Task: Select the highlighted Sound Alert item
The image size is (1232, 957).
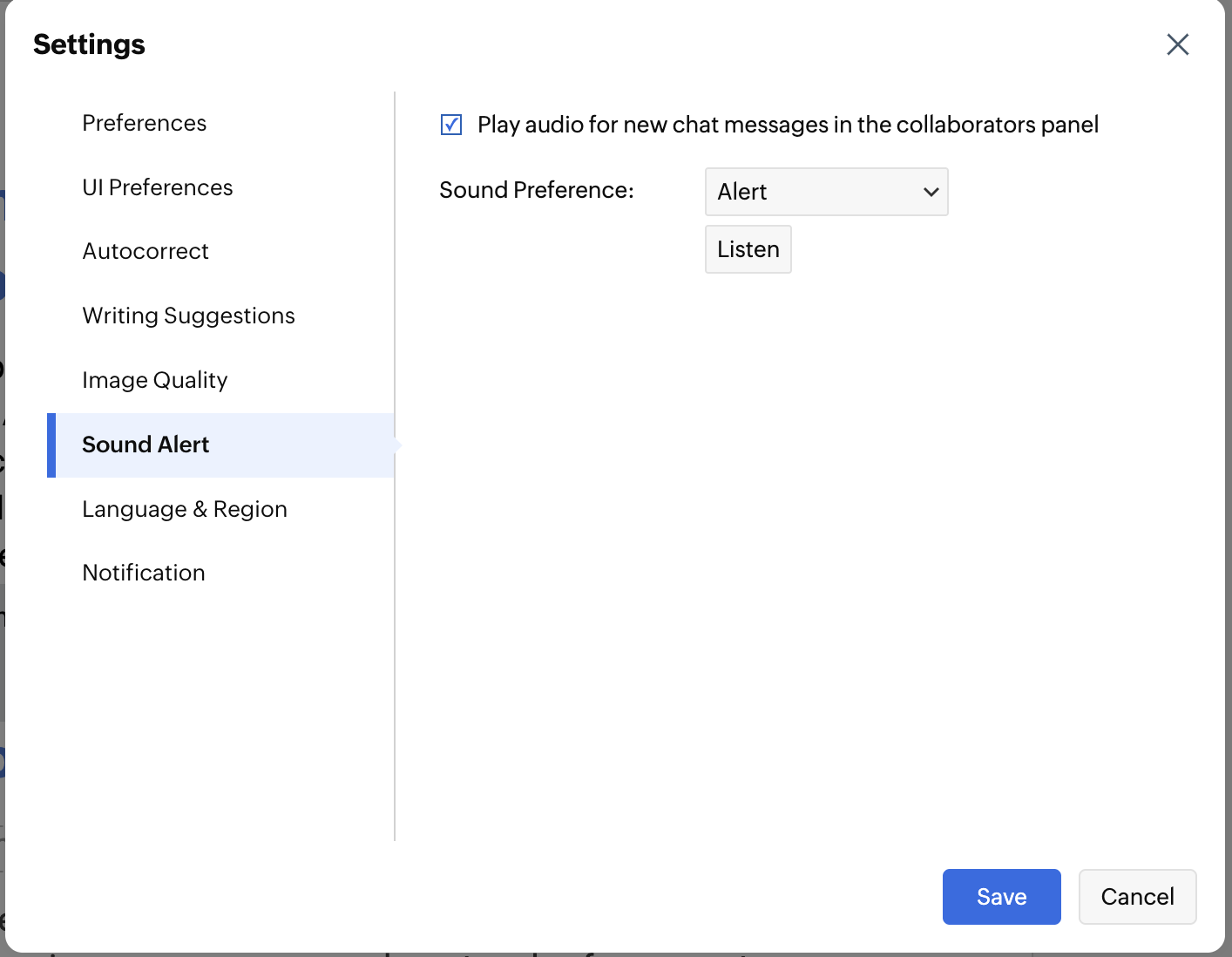Action: click(x=146, y=445)
